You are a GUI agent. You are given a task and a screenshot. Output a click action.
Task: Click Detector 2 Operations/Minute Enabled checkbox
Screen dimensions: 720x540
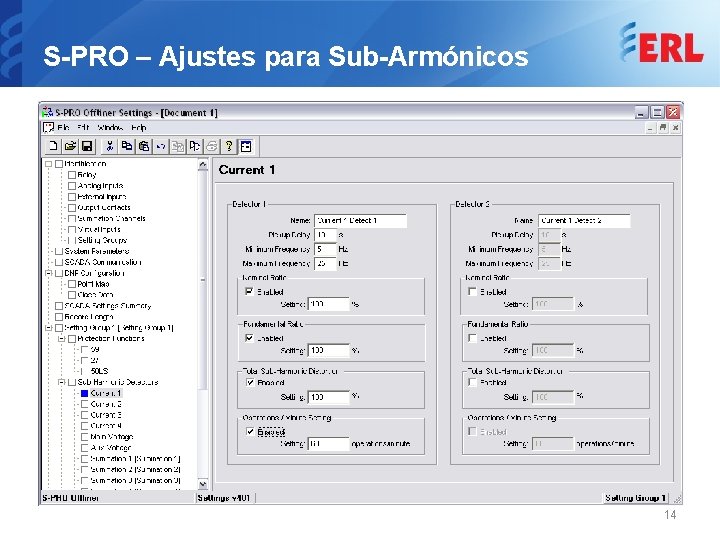pos(472,431)
